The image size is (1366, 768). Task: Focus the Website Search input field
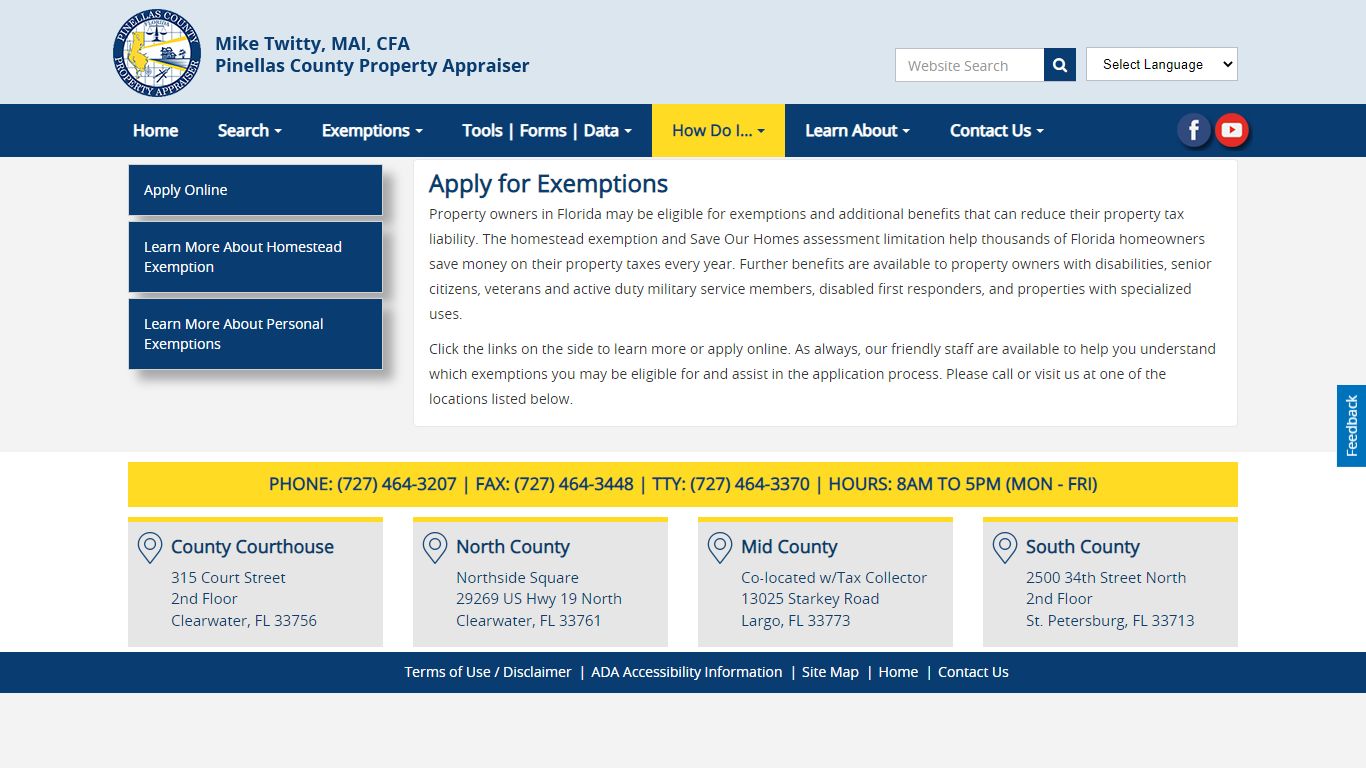click(969, 65)
